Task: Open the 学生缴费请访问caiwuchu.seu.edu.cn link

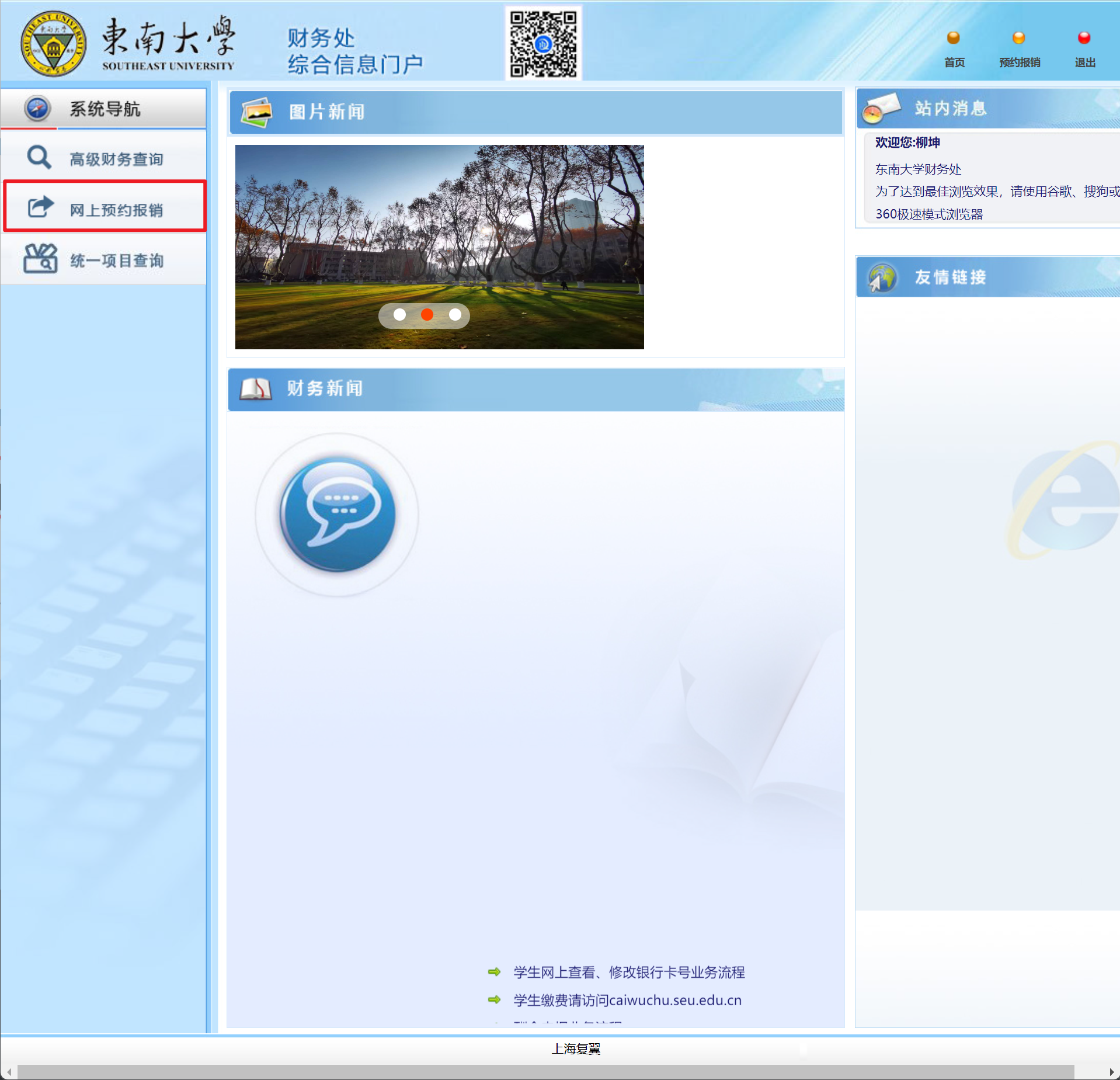Action: [627, 1000]
